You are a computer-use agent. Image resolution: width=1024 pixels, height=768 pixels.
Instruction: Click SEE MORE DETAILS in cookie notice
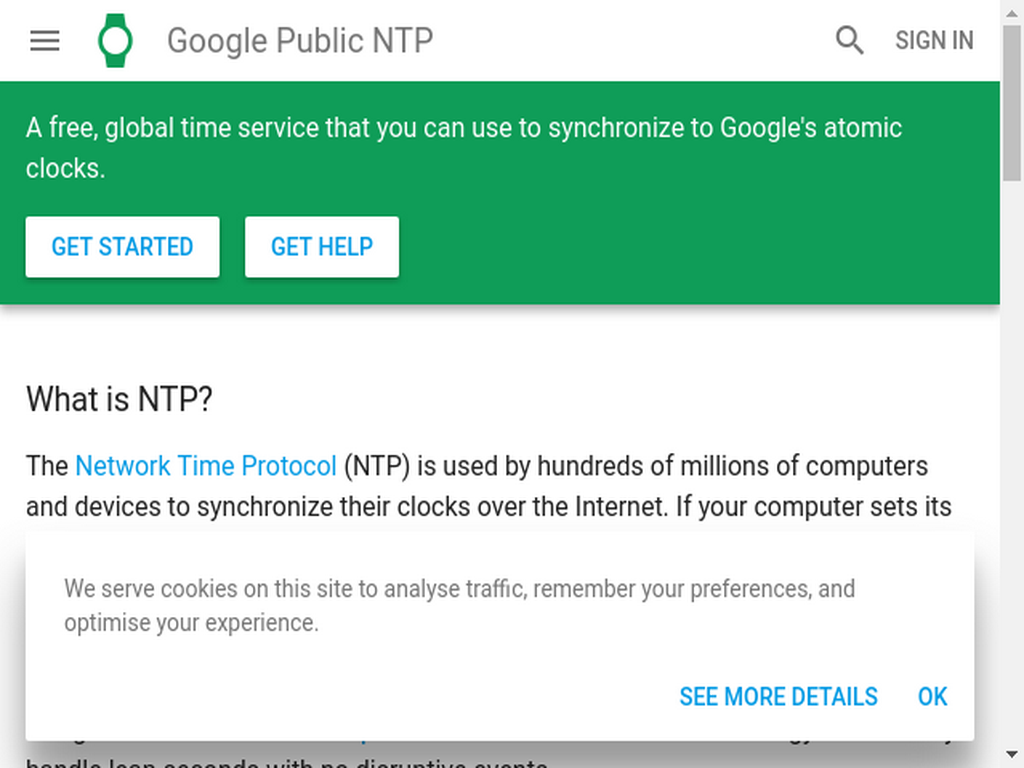click(x=778, y=697)
